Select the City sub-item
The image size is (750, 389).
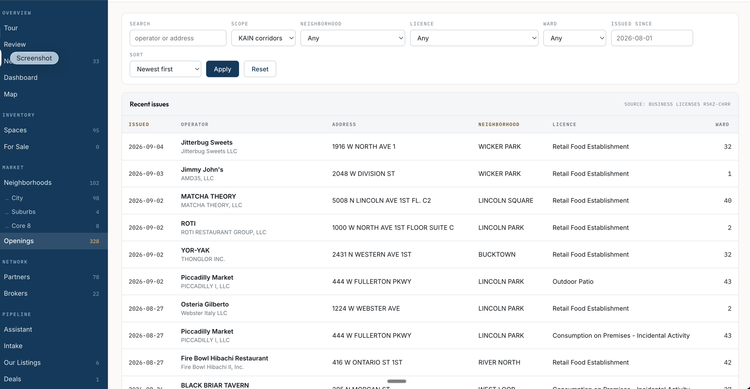(x=17, y=198)
